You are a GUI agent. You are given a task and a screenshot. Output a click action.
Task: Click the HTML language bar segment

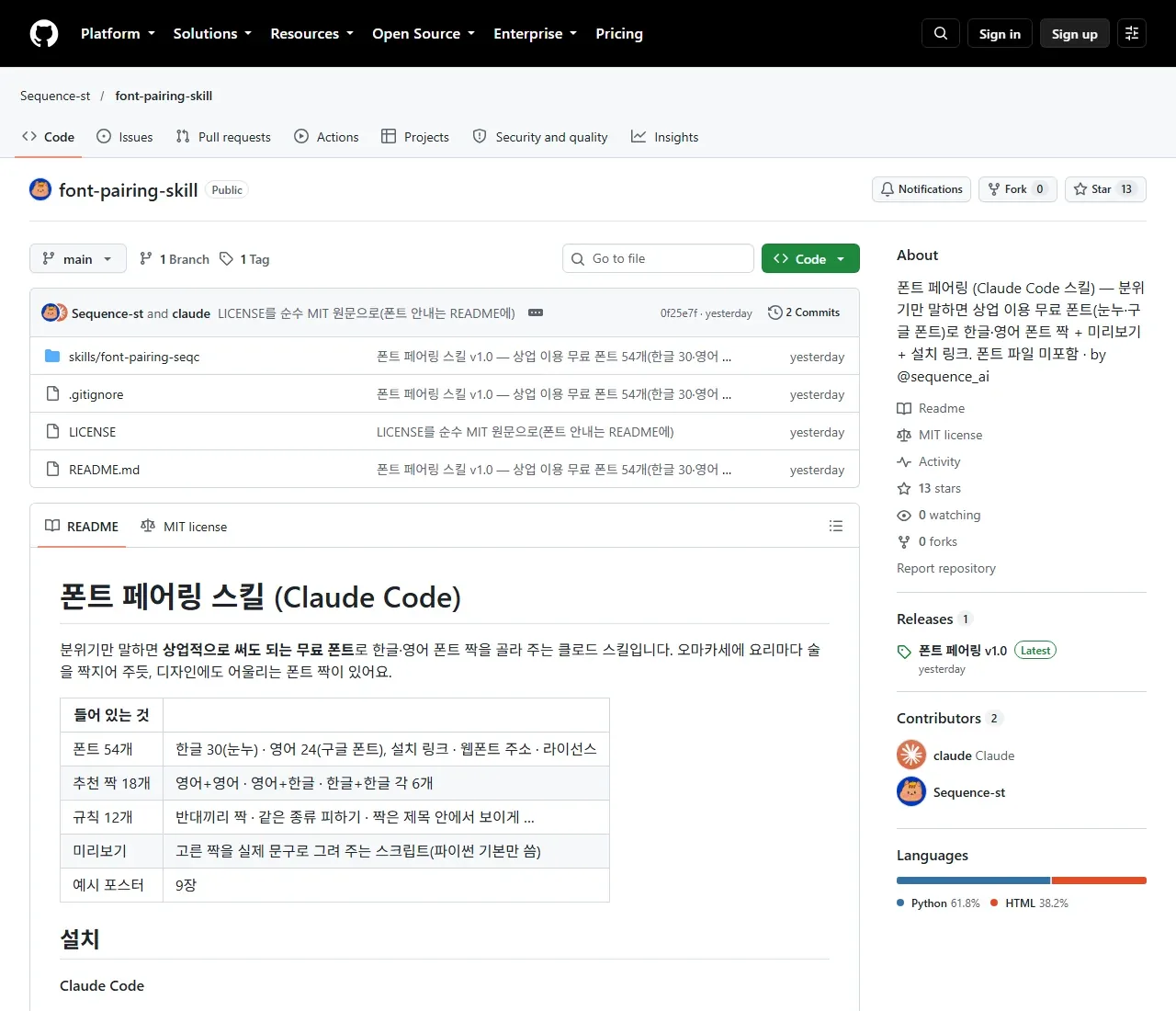point(1099,880)
